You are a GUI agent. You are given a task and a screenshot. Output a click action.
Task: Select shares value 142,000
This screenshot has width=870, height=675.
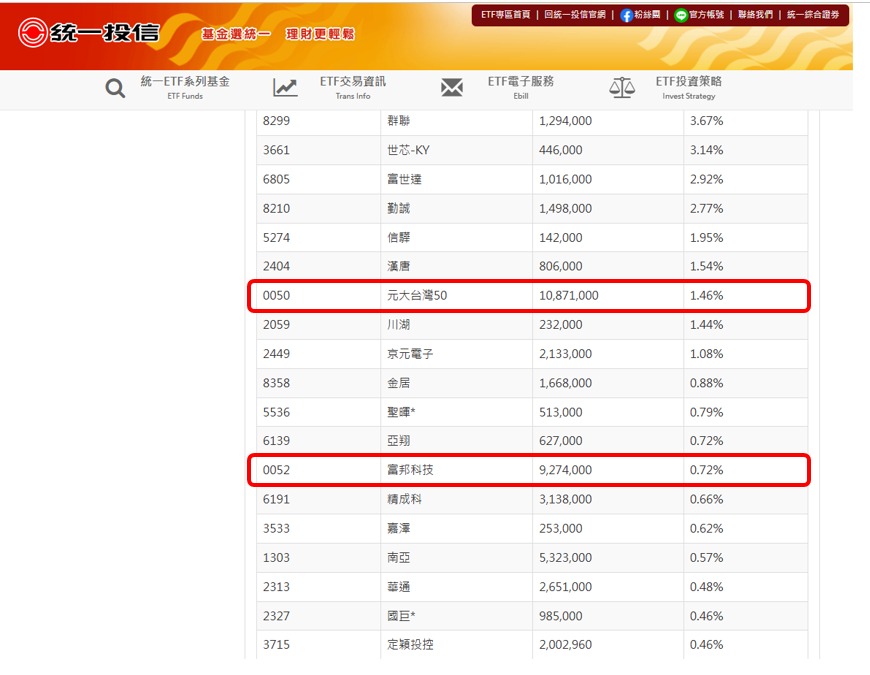click(x=560, y=238)
